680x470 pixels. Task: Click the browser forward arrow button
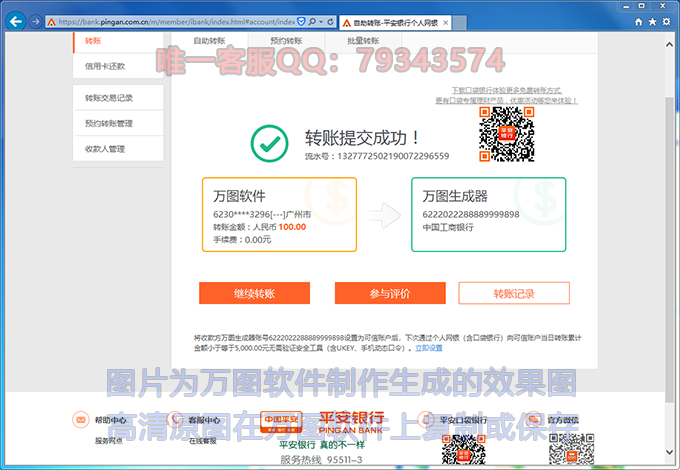(36, 21)
